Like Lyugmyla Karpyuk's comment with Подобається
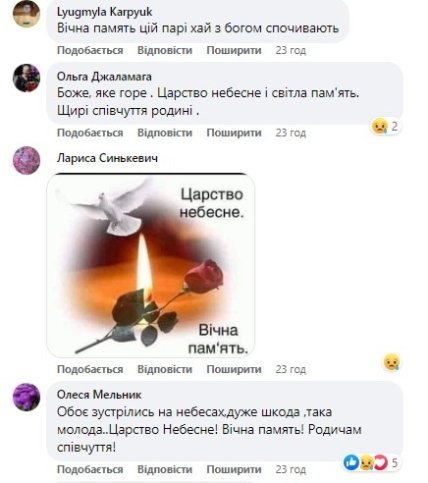This screenshot has width=428, height=483. pyautogui.click(x=90, y=50)
